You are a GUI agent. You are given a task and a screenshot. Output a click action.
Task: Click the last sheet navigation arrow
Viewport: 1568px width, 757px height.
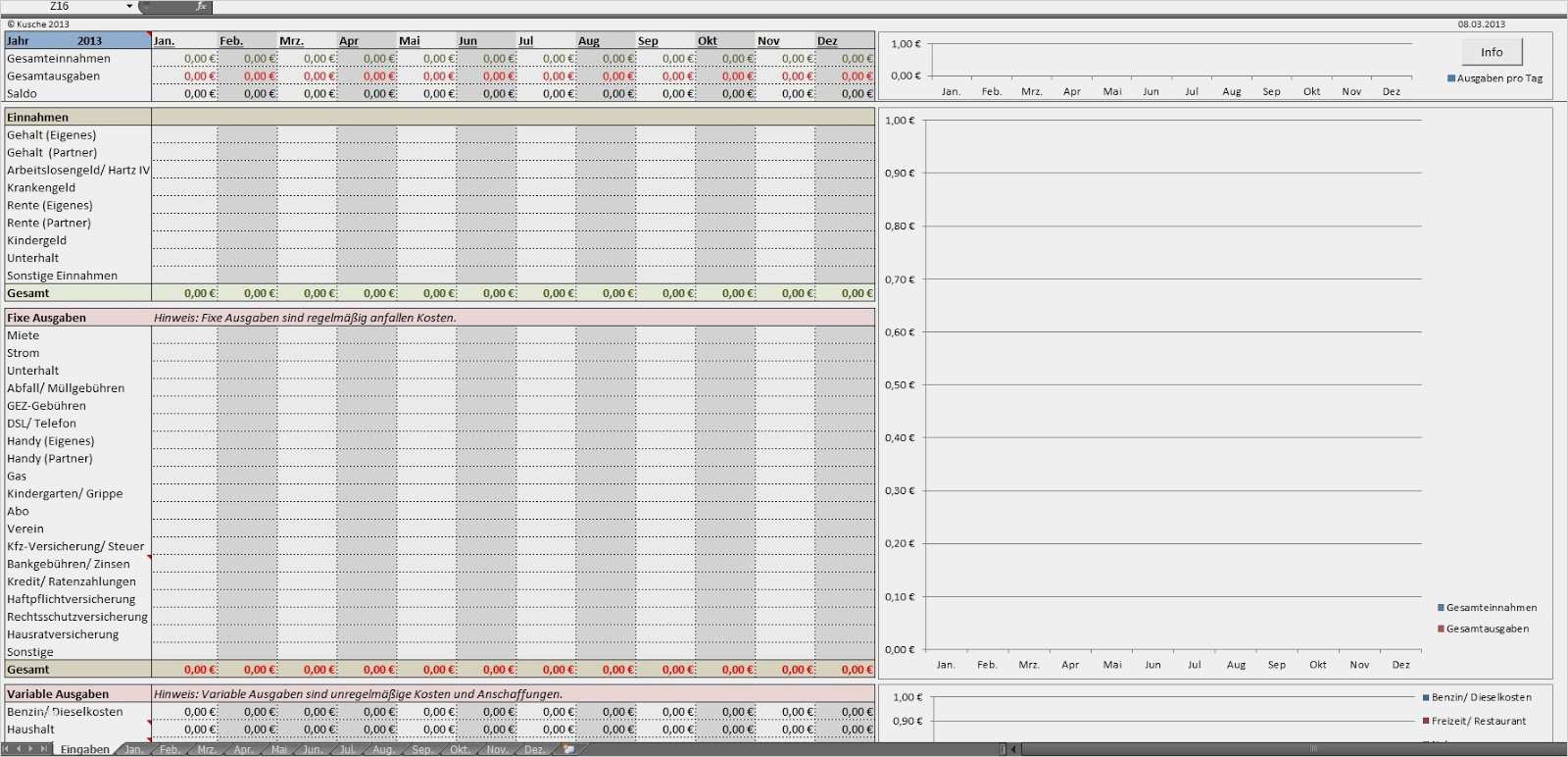tap(43, 749)
